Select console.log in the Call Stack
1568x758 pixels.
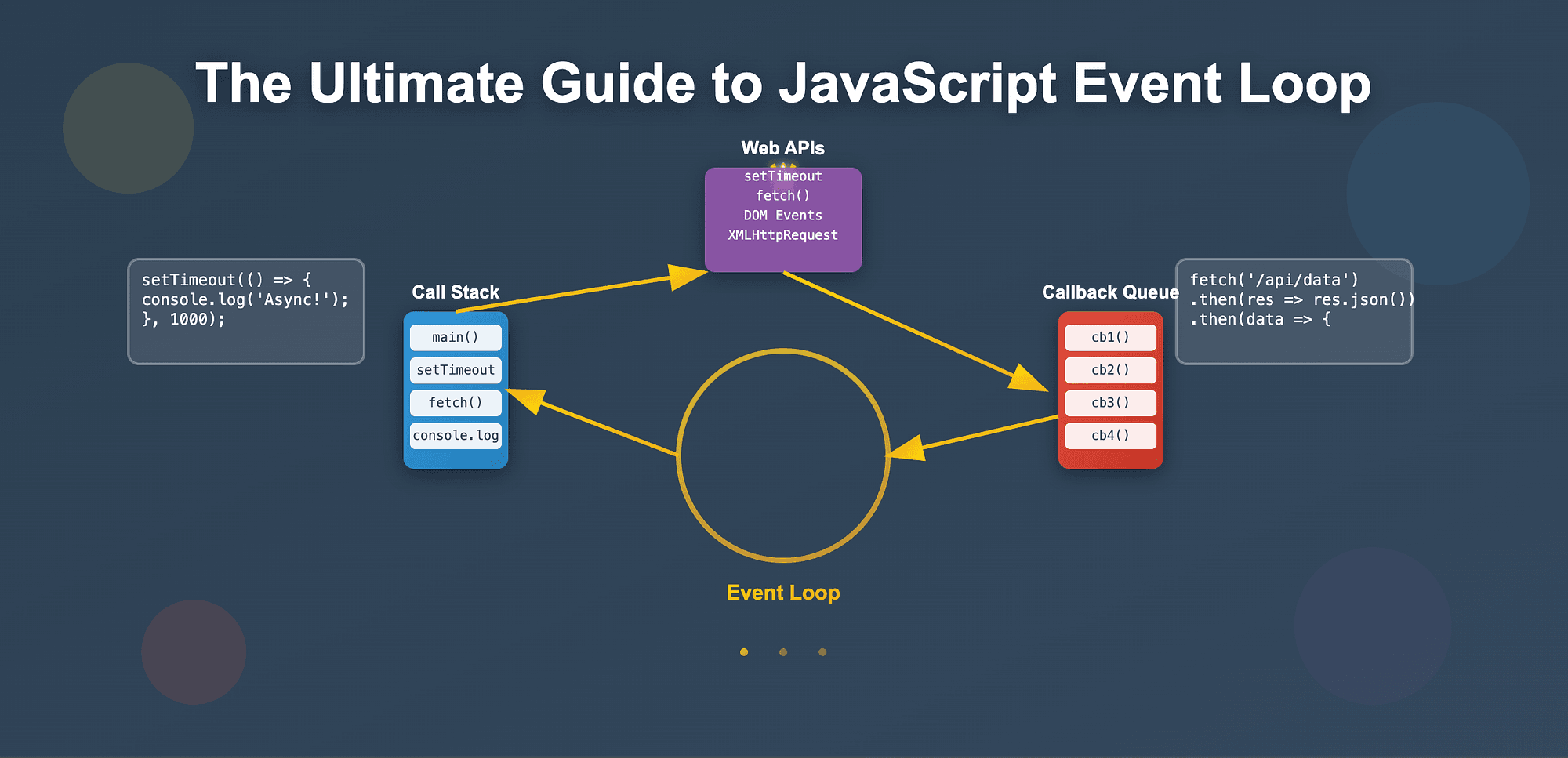pos(456,435)
